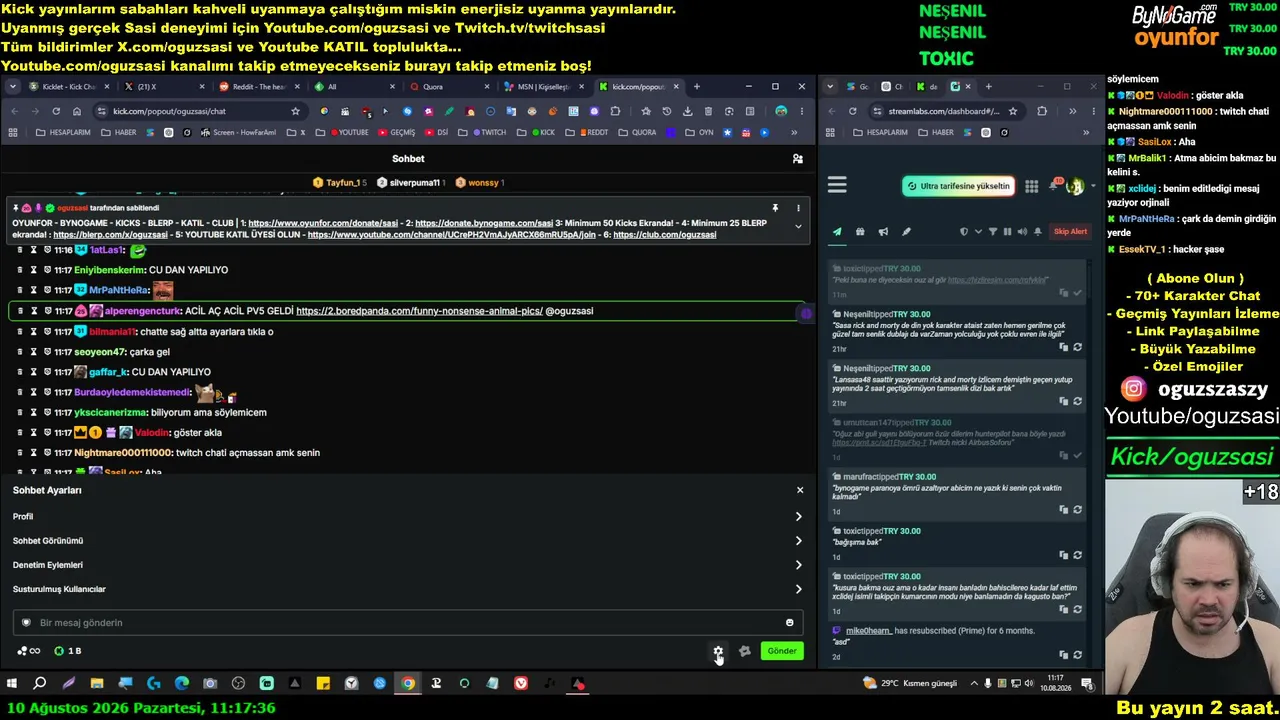Expand the Profil settings row

(407, 516)
